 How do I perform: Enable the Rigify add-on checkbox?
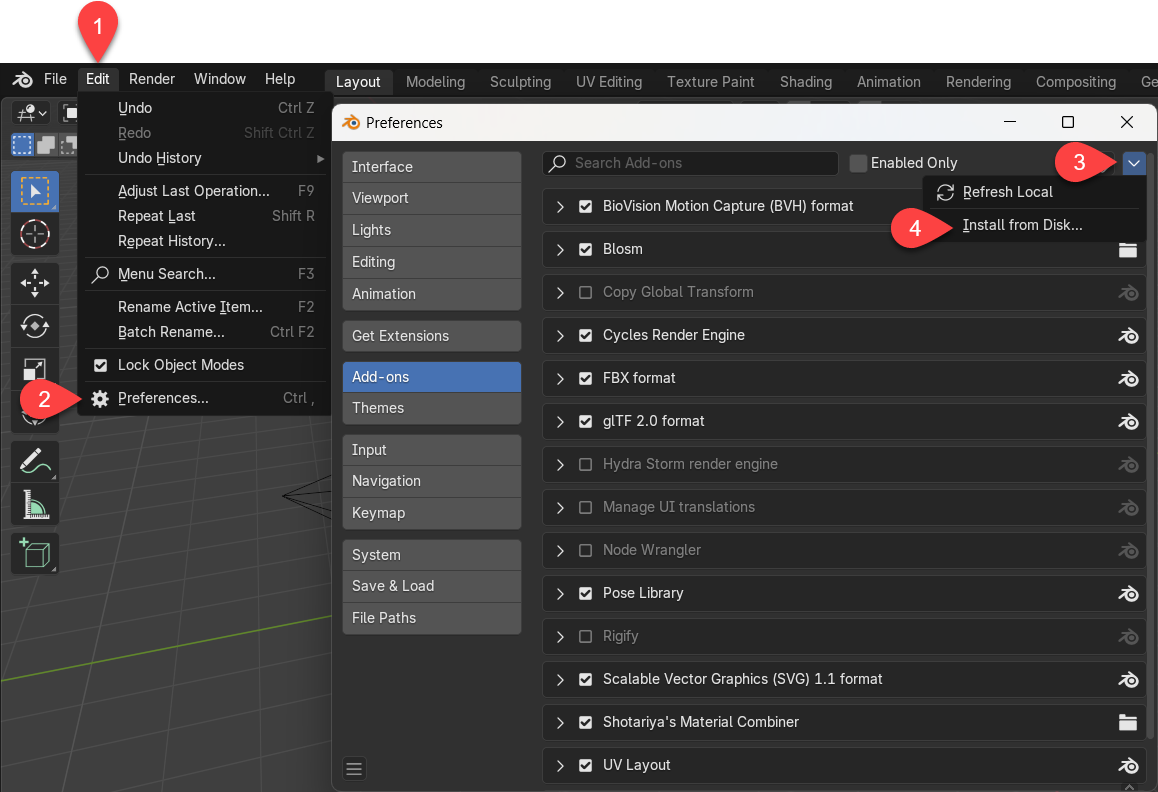[x=586, y=636]
